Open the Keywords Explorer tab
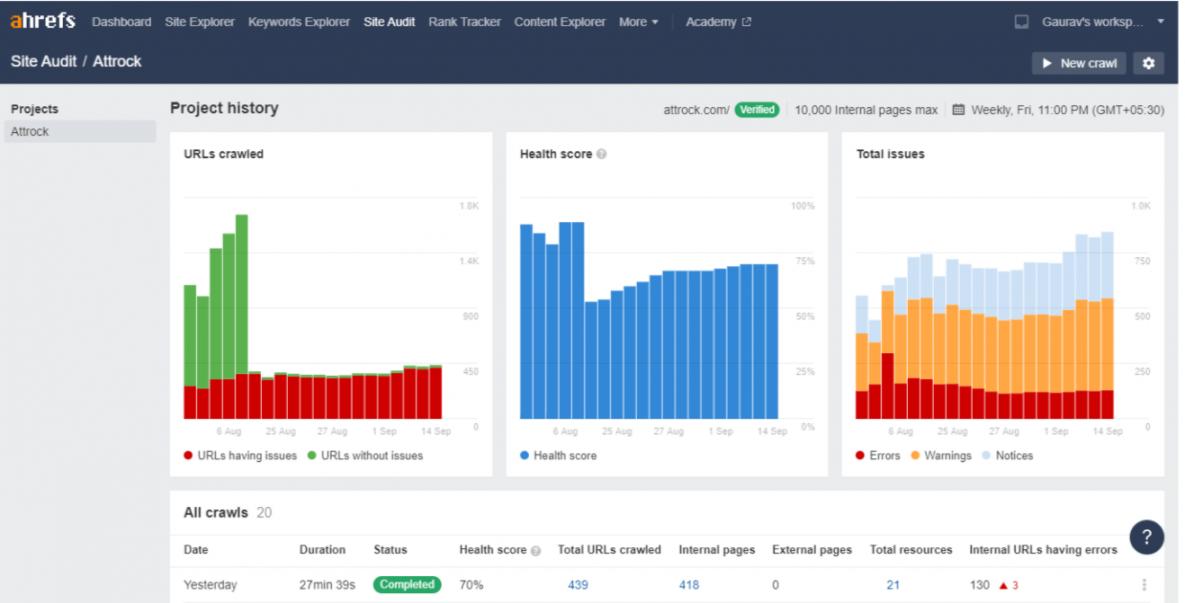The height and width of the screenshot is (603, 1185). coord(299,22)
